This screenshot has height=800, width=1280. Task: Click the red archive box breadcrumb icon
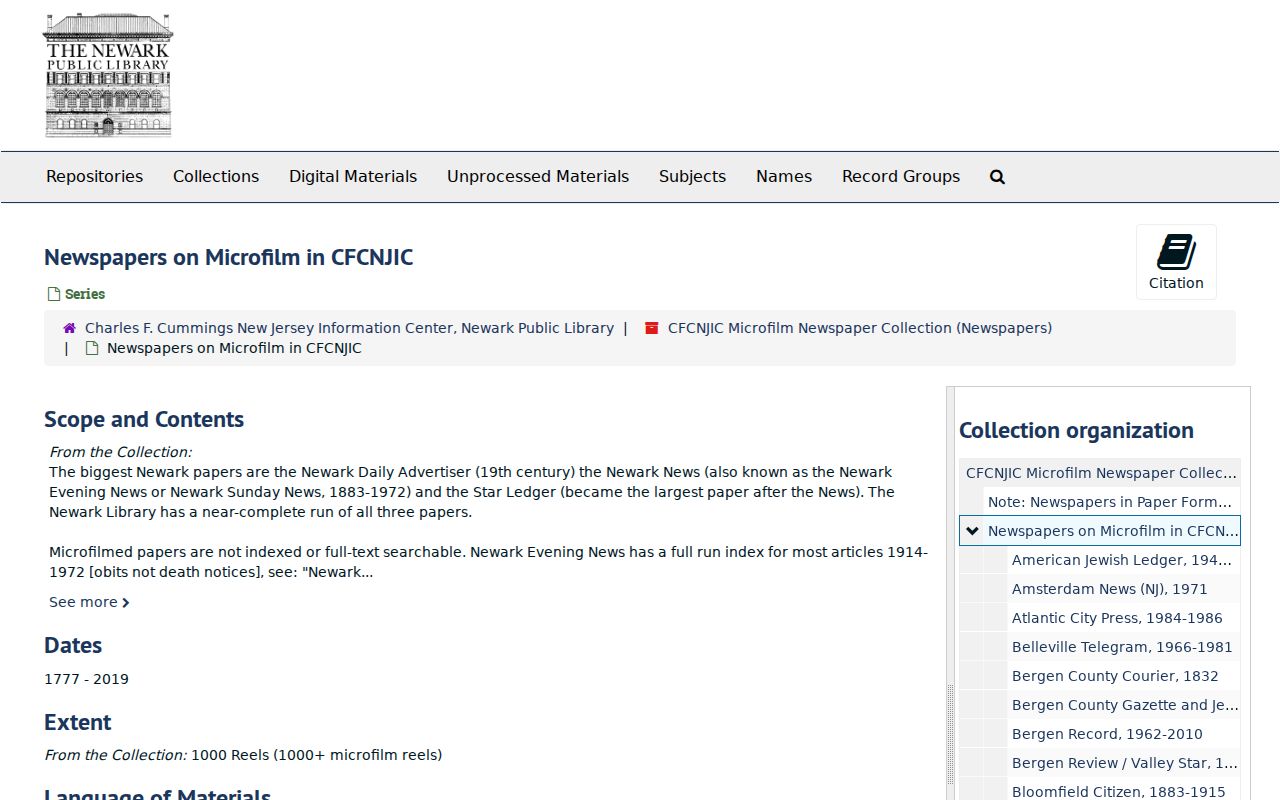pyautogui.click(x=652, y=328)
